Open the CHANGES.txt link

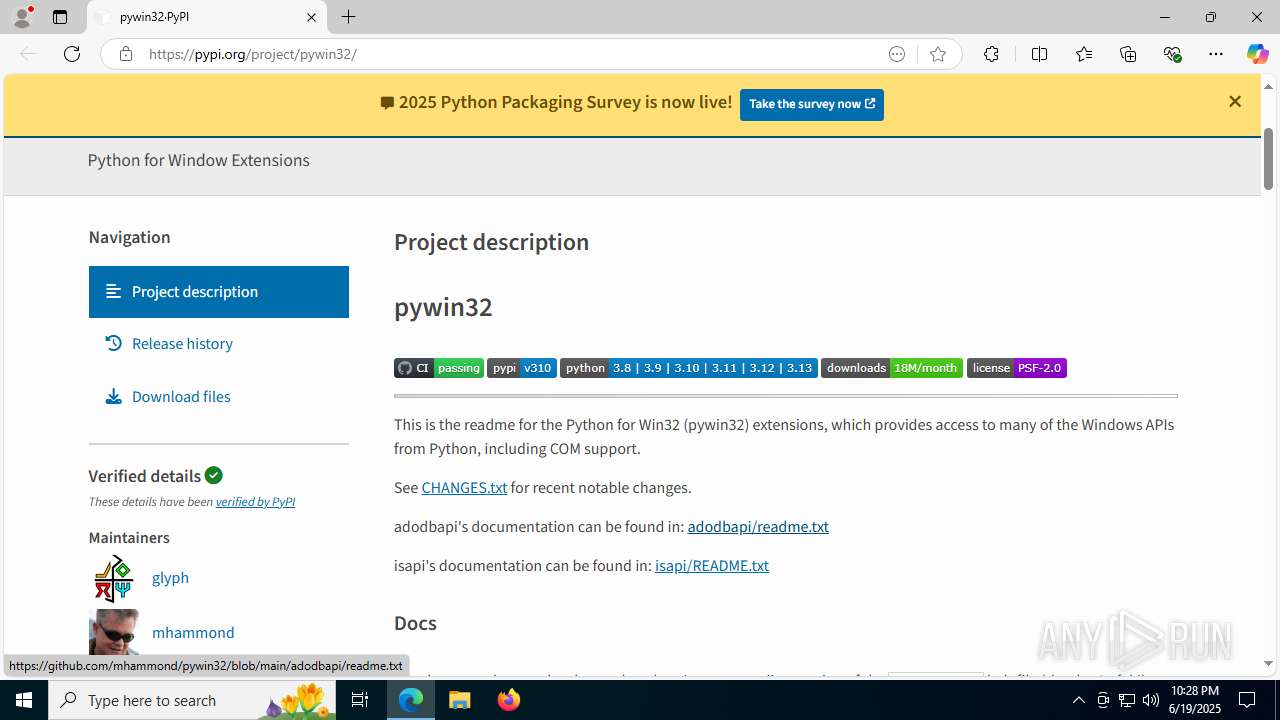[x=464, y=488]
